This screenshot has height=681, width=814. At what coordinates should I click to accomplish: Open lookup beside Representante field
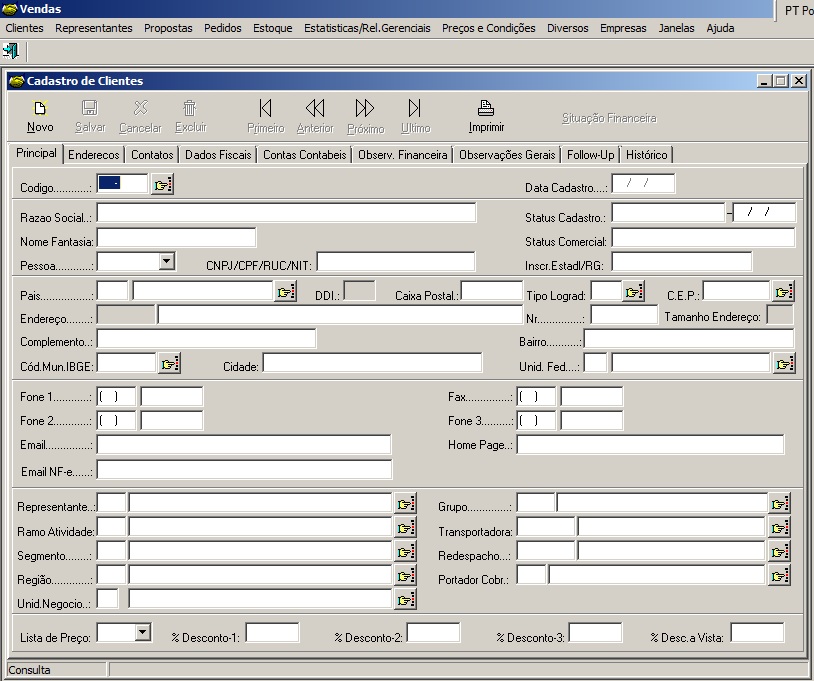click(x=405, y=503)
